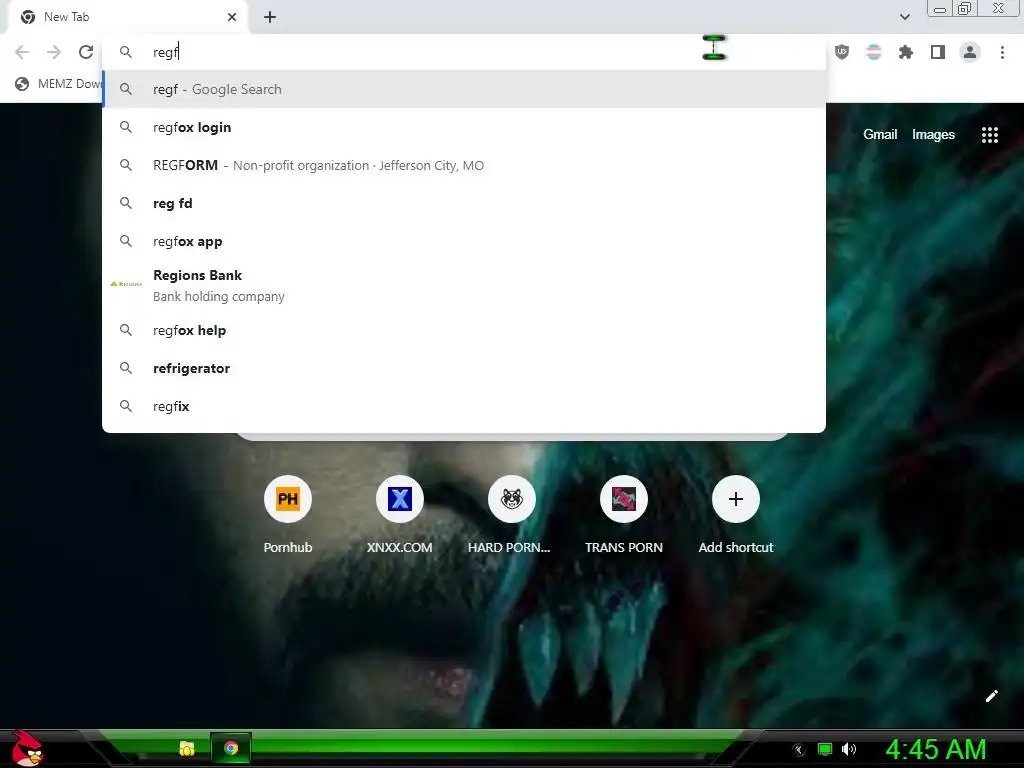The width and height of the screenshot is (1024, 768).
Task: Open the MEMZ Download bookmark
Action: pos(59,84)
